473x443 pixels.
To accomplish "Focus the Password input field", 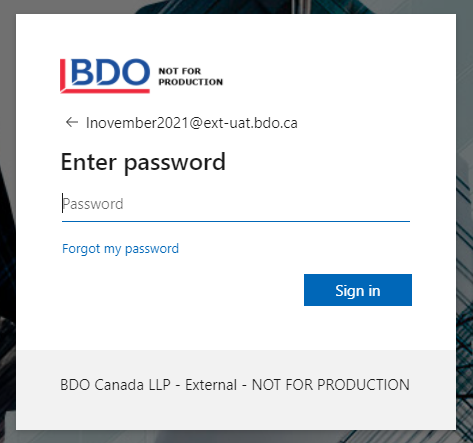I will click(236, 204).
